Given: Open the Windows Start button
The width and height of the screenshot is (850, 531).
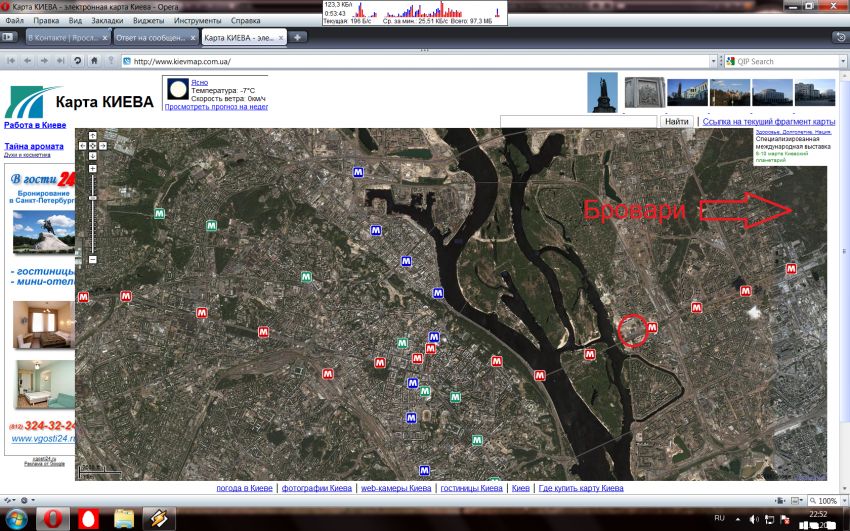Looking at the screenshot, I should [16, 519].
